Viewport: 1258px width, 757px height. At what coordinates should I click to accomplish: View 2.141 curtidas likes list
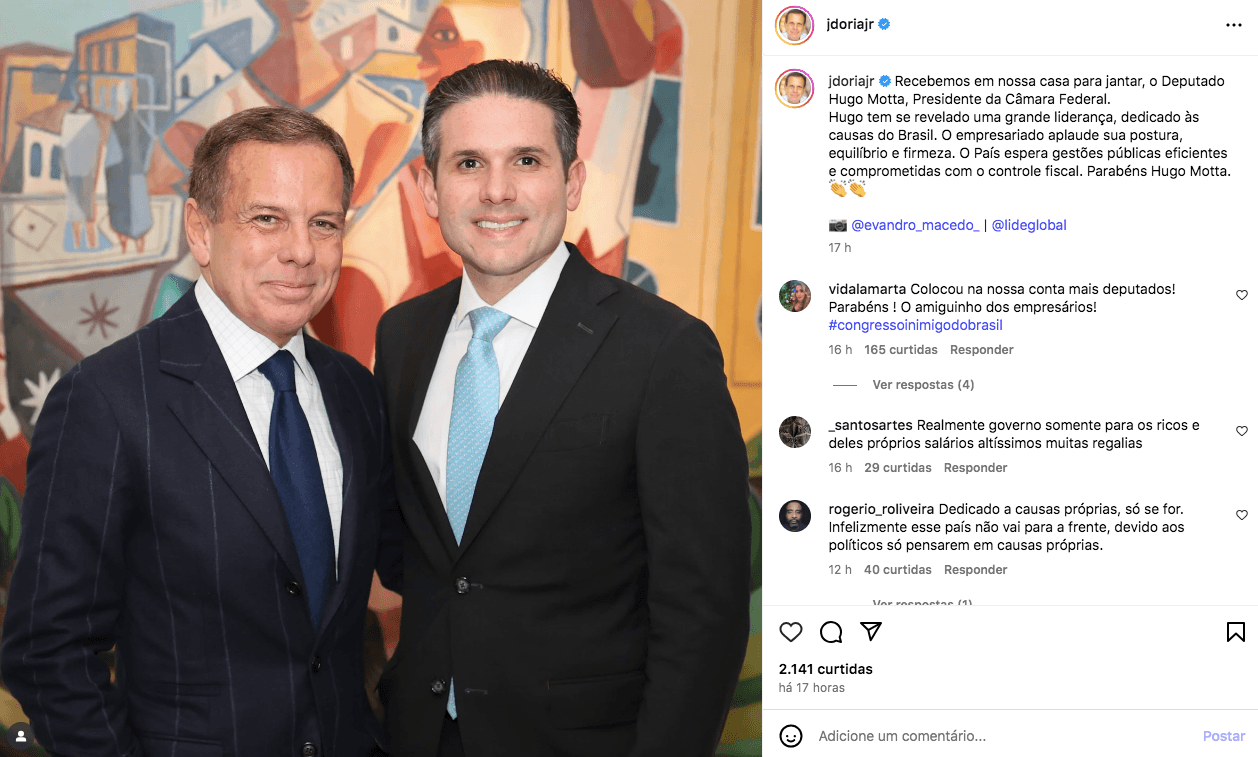click(826, 669)
